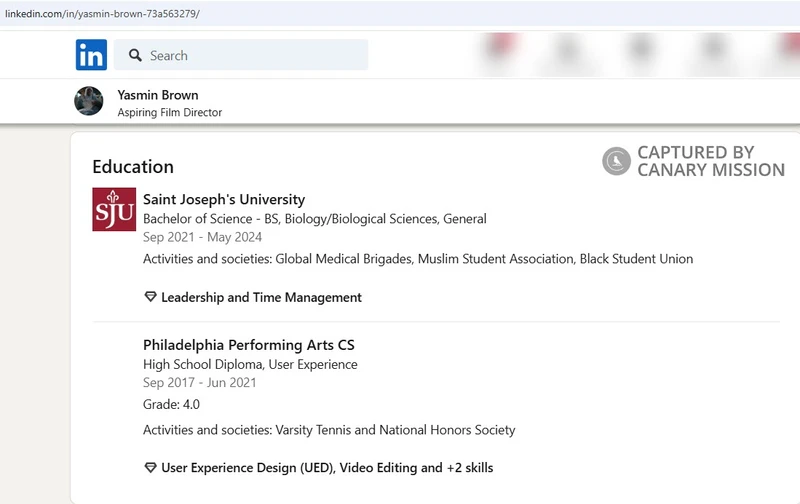This screenshot has height=504, width=800.
Task: Click the LinkedIn logo icon
Action: pos(91,55)
